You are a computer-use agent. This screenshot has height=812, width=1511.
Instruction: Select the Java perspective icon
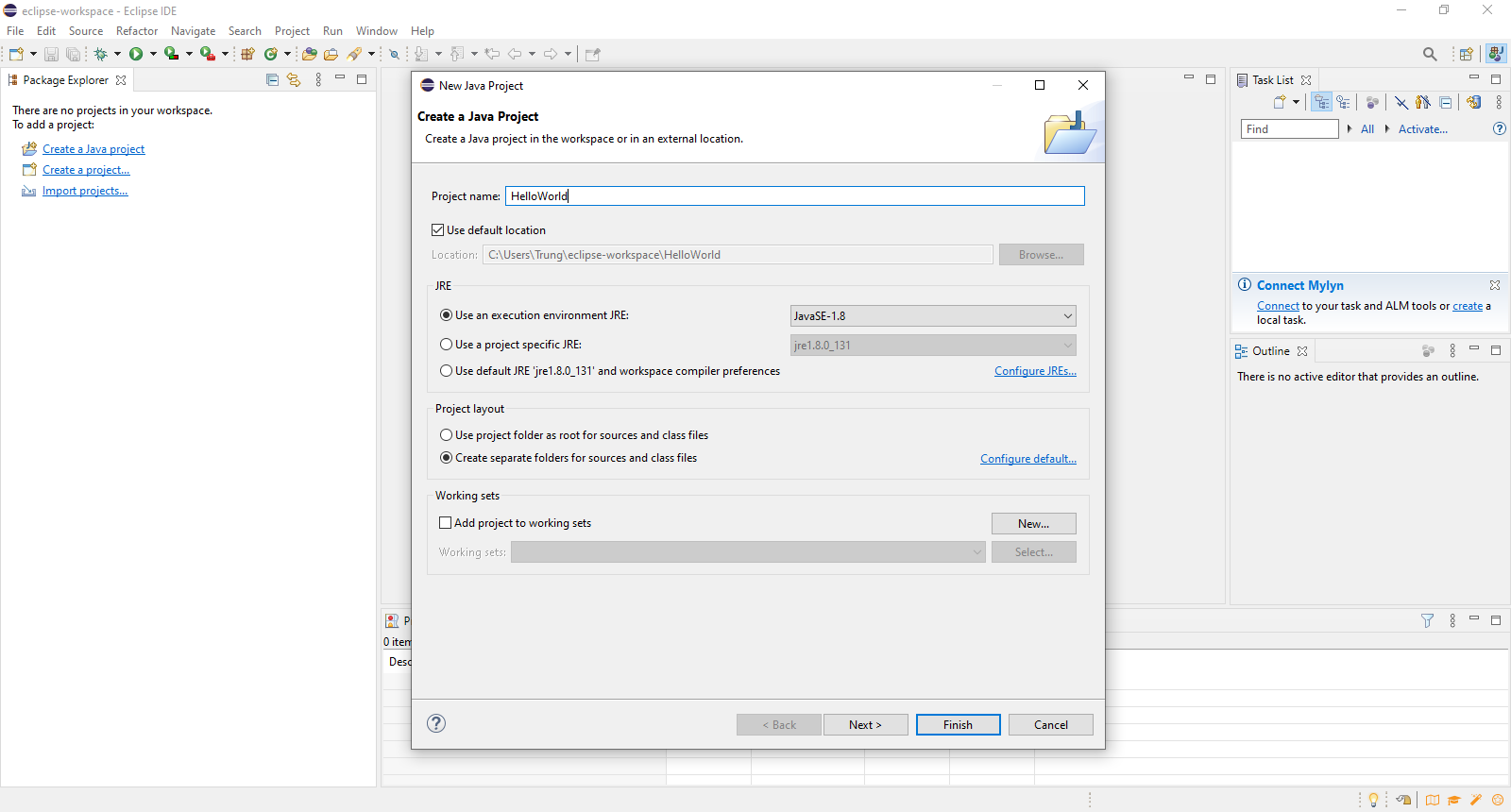point(1496,54)
